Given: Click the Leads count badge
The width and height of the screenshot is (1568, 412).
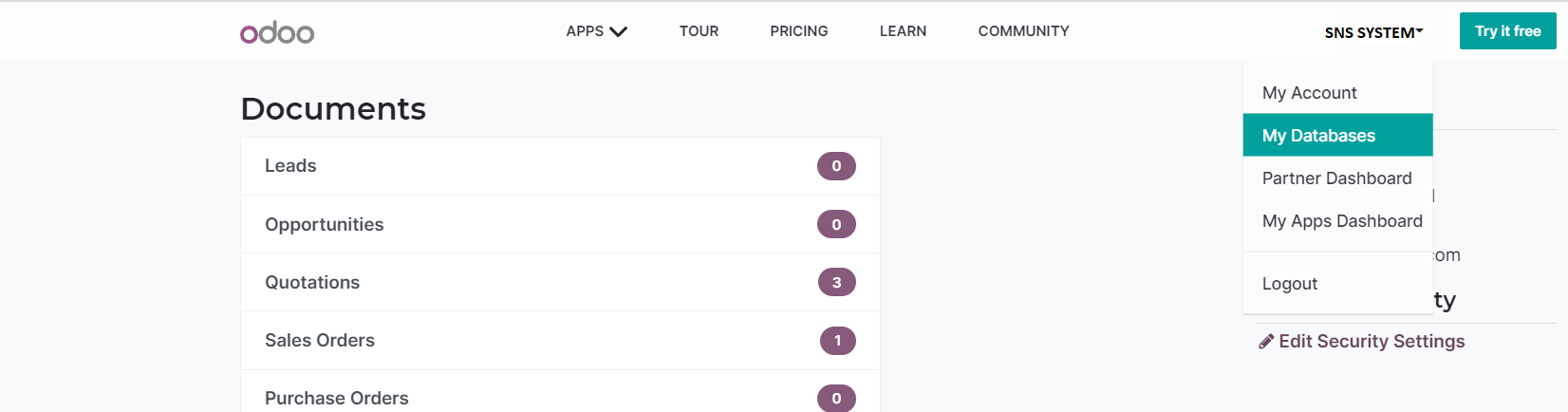Looking at the screenshot, I should point(836,166).
